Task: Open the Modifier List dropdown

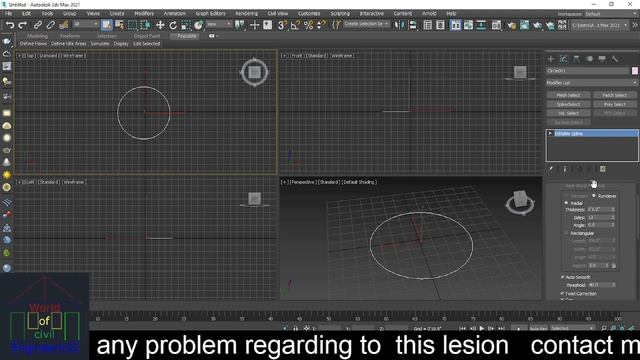Action: (591, 83)
